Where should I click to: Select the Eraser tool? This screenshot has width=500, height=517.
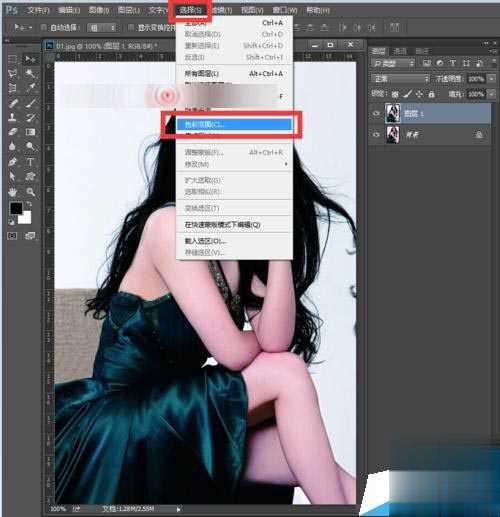(x=13, y=132)
